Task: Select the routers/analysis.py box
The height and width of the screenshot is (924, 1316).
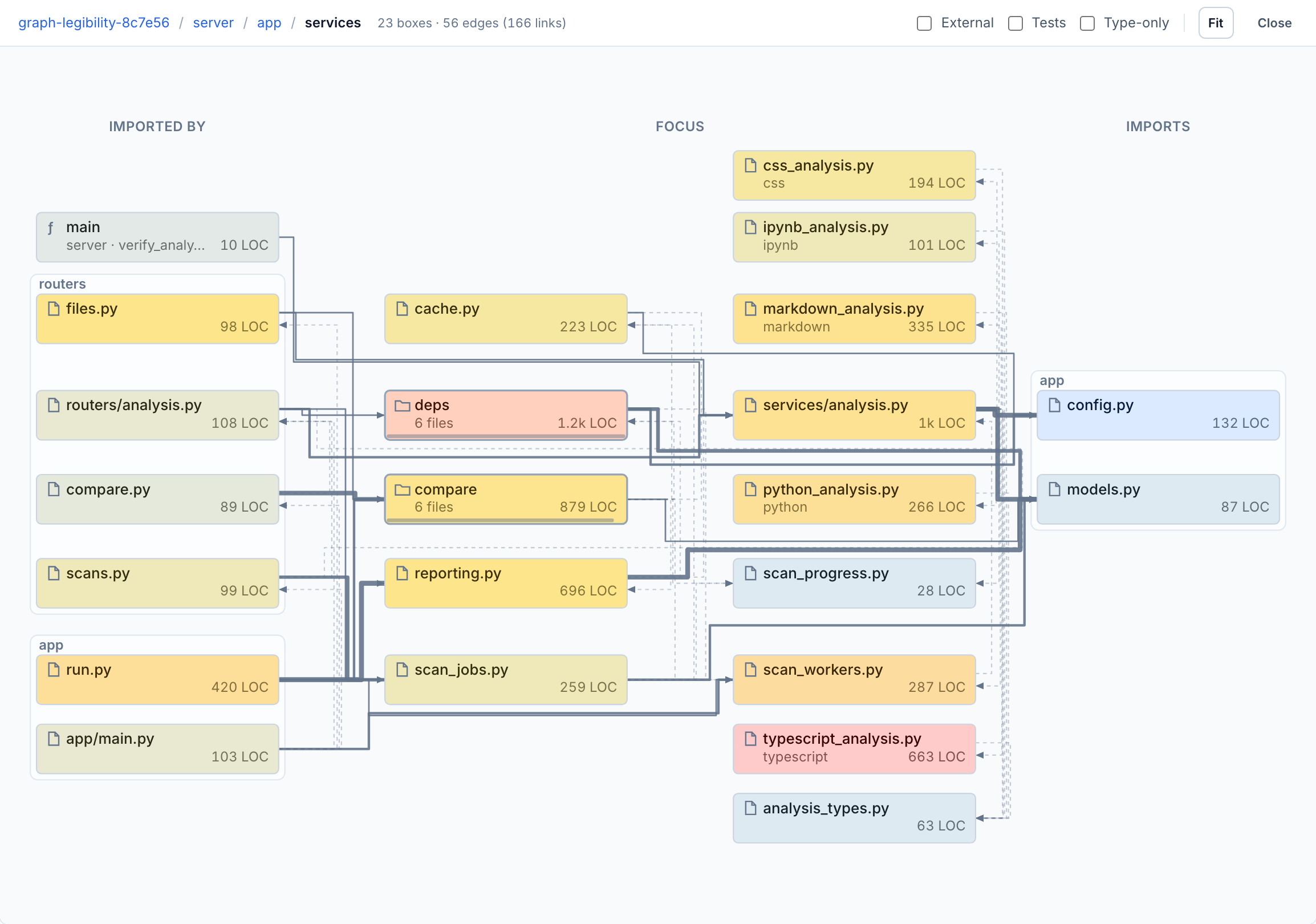Action: 157,415
